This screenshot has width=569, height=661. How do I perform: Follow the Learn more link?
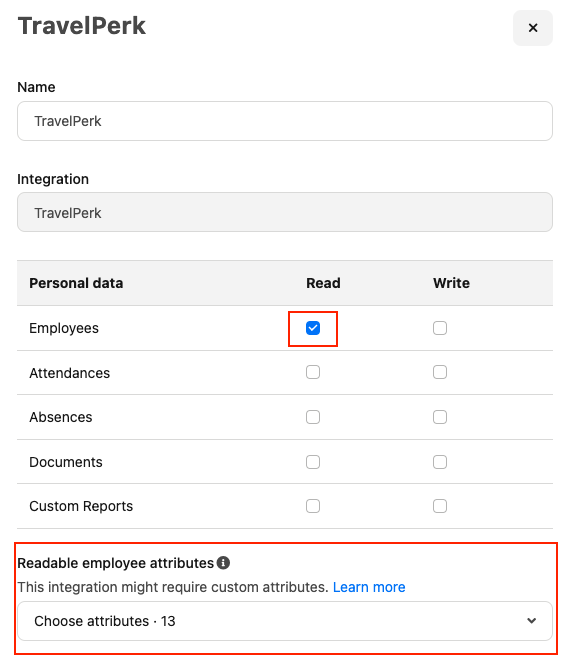click(x=369, y=587)
